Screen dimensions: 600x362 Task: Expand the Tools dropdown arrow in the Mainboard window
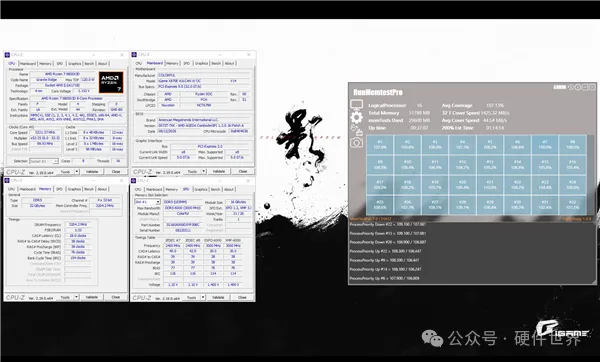[x=204, y=171]
